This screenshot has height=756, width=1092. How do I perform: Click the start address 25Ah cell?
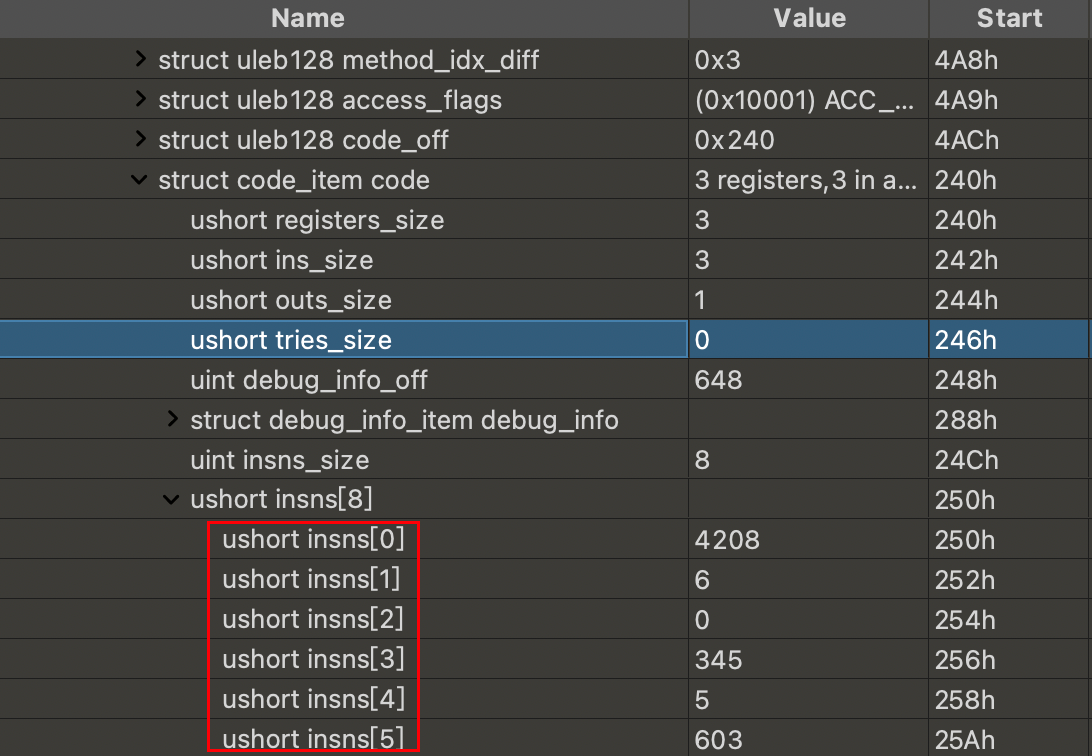point(965,740)
